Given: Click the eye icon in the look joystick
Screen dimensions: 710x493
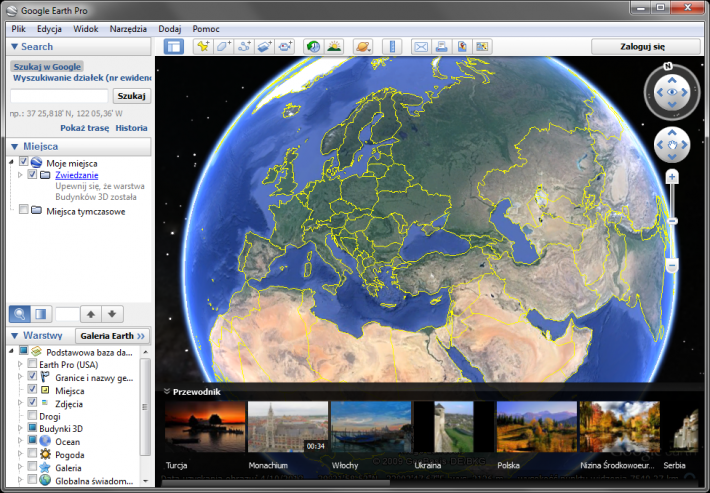Looking at the screenshot, I should pos(672,92).
